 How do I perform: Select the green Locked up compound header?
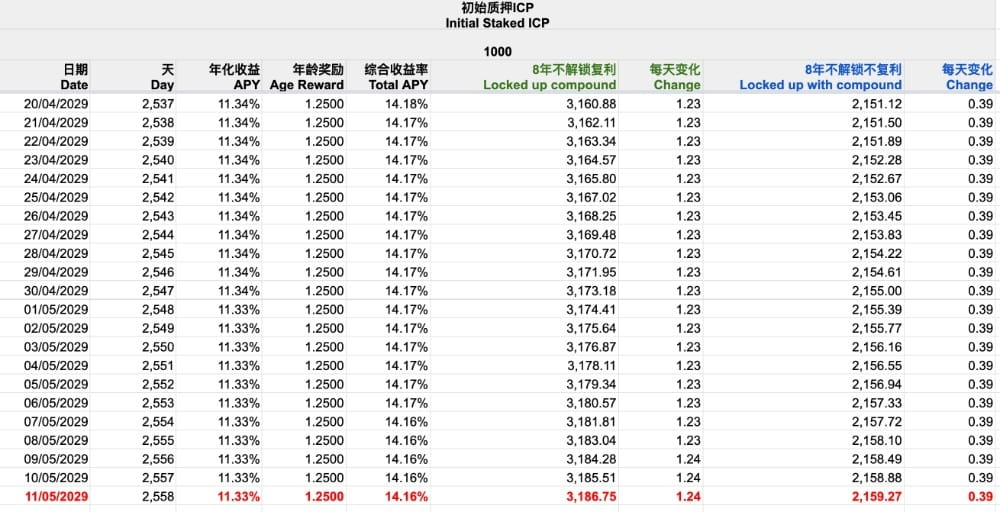(x=550, y=77)
